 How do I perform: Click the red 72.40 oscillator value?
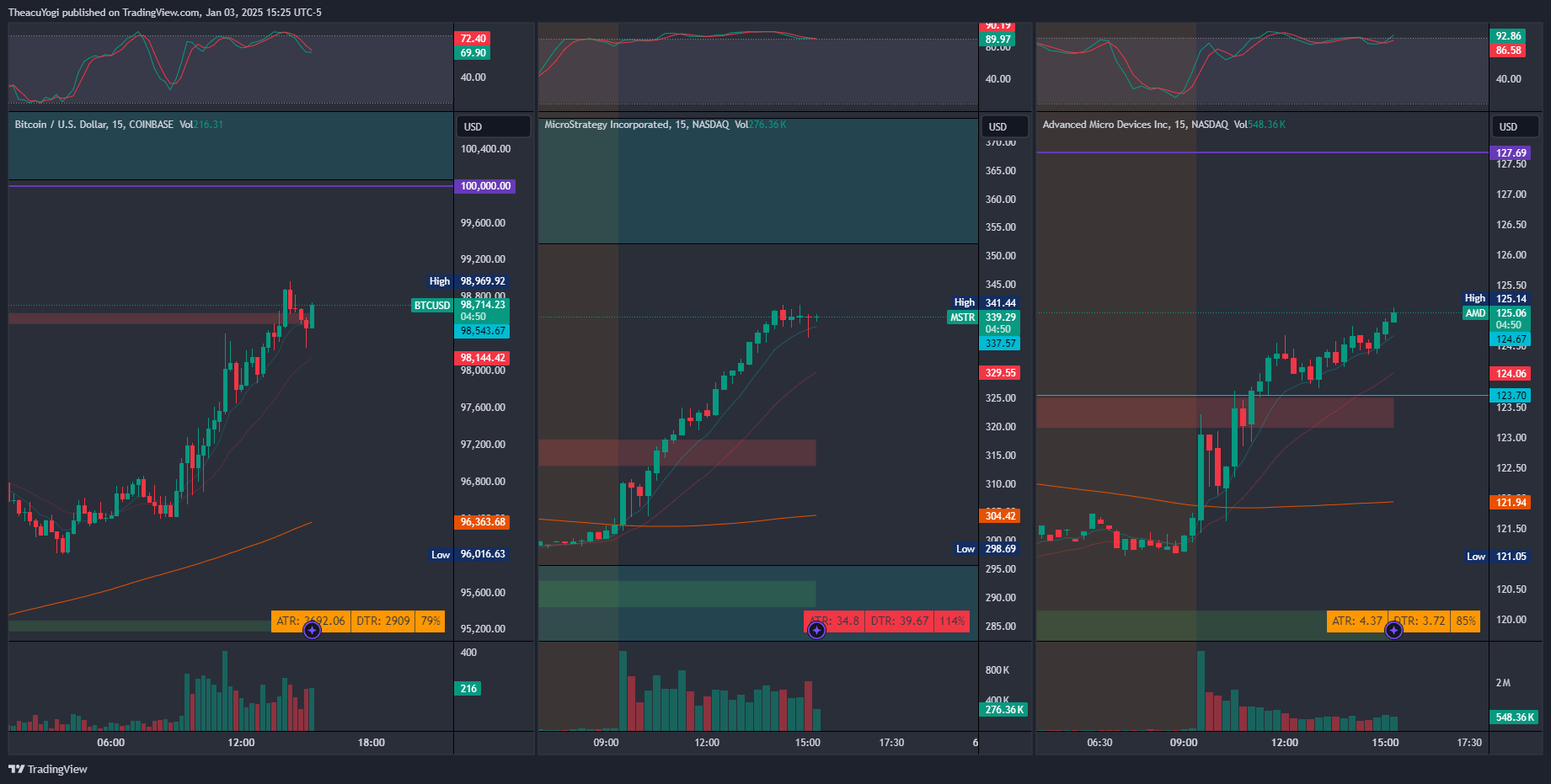click(473, 39)
